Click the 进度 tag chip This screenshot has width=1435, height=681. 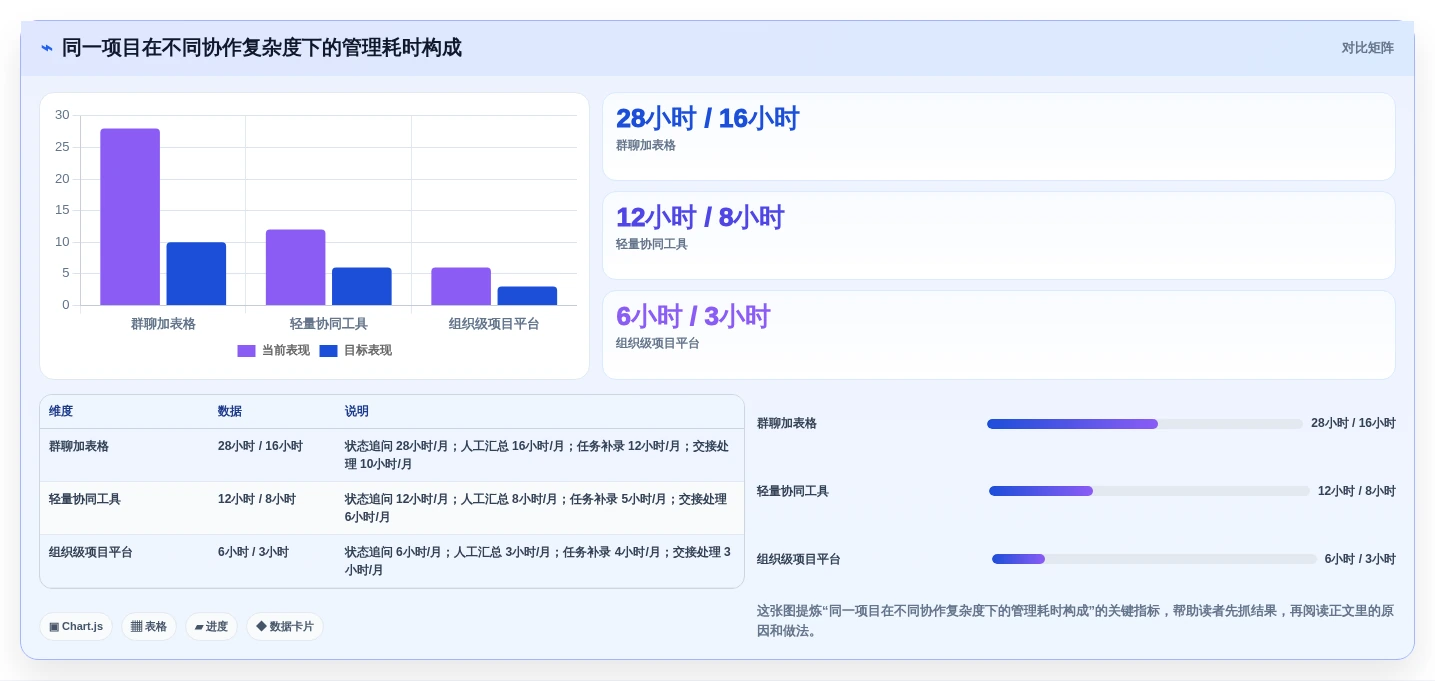tap(211, 627)
